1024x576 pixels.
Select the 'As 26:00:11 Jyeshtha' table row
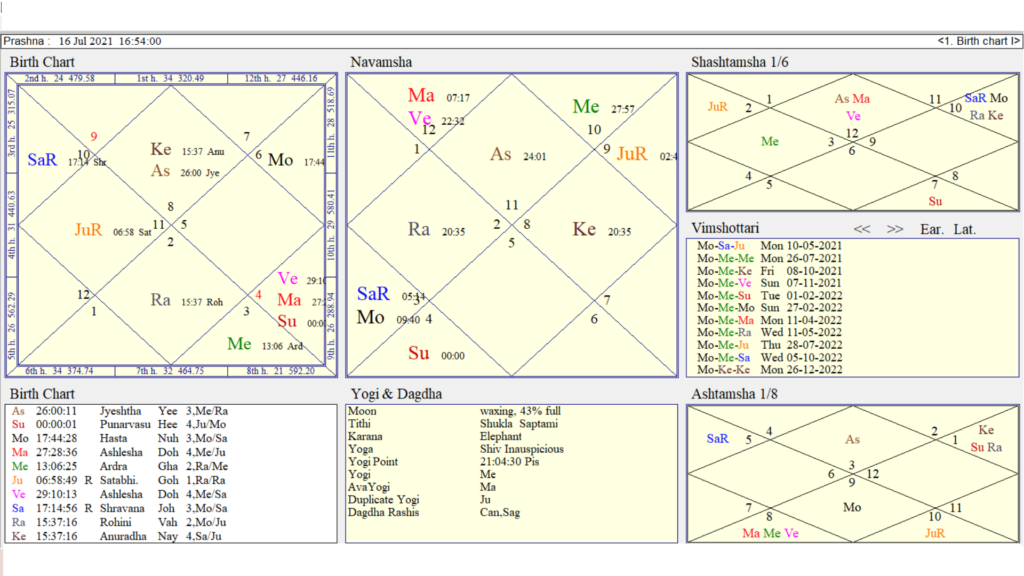[120, 411]
